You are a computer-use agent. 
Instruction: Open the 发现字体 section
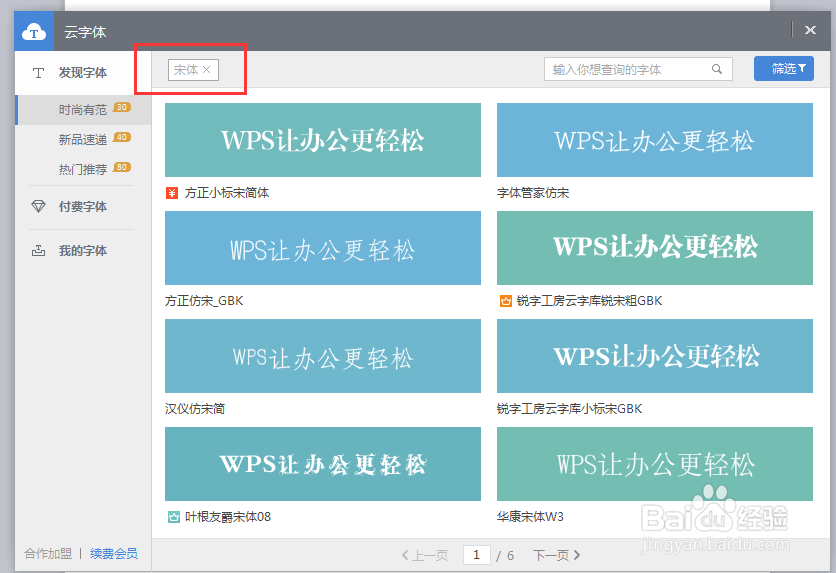point(83,72)
